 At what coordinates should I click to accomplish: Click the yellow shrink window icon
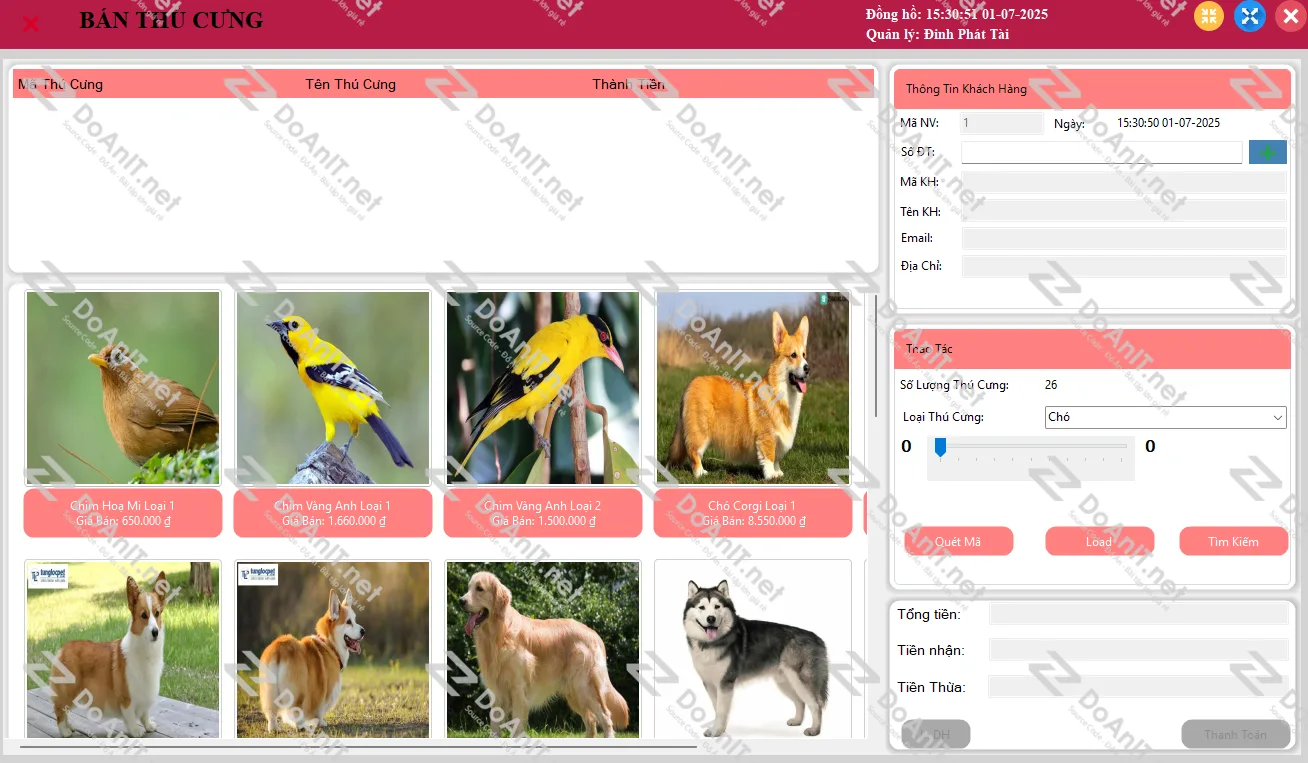(x=1209, y=16)
